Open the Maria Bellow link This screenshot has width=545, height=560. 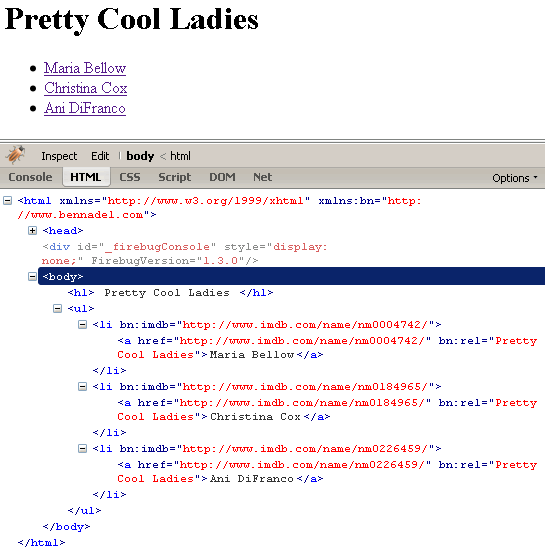pos(85,68)
